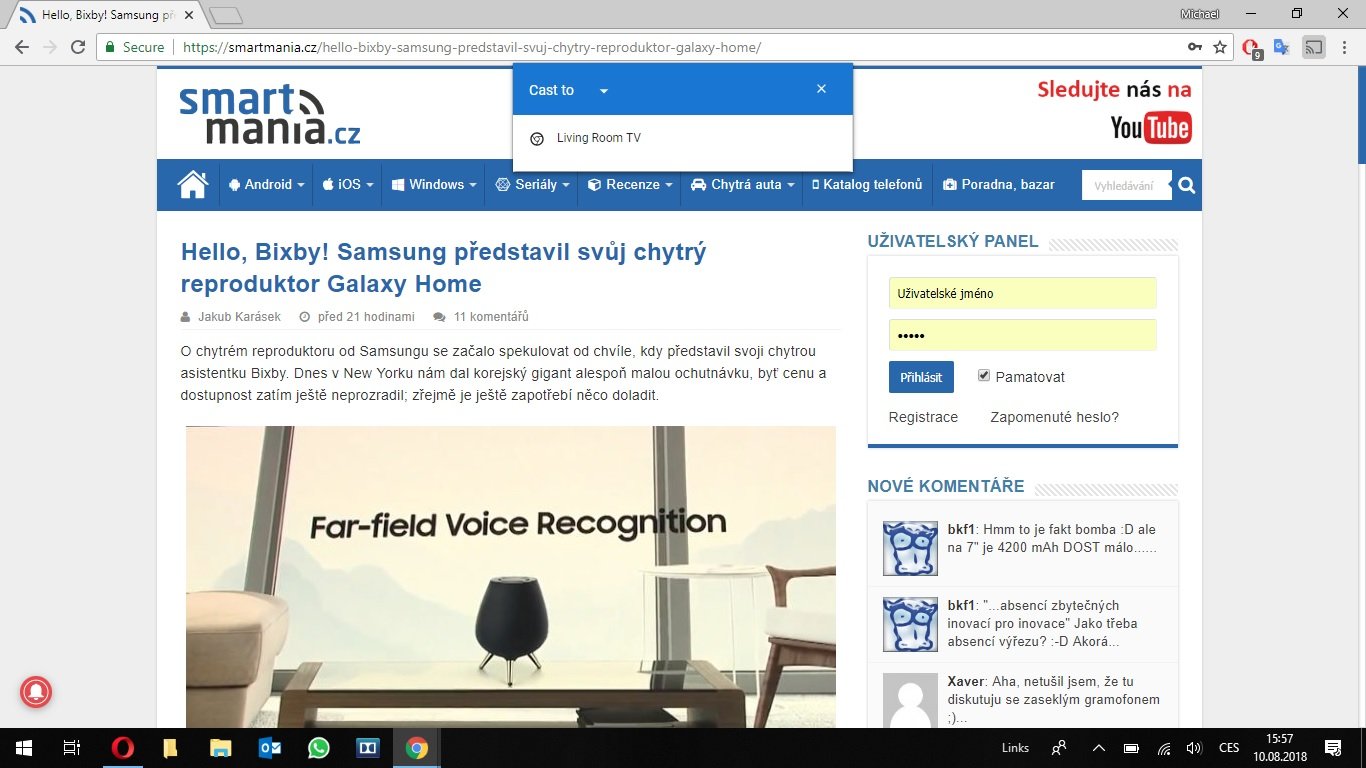Click the Uživatelské jméno username field
Image resolution: width=1366 pixels, height=768 pixels.
tap(1022, 293)
